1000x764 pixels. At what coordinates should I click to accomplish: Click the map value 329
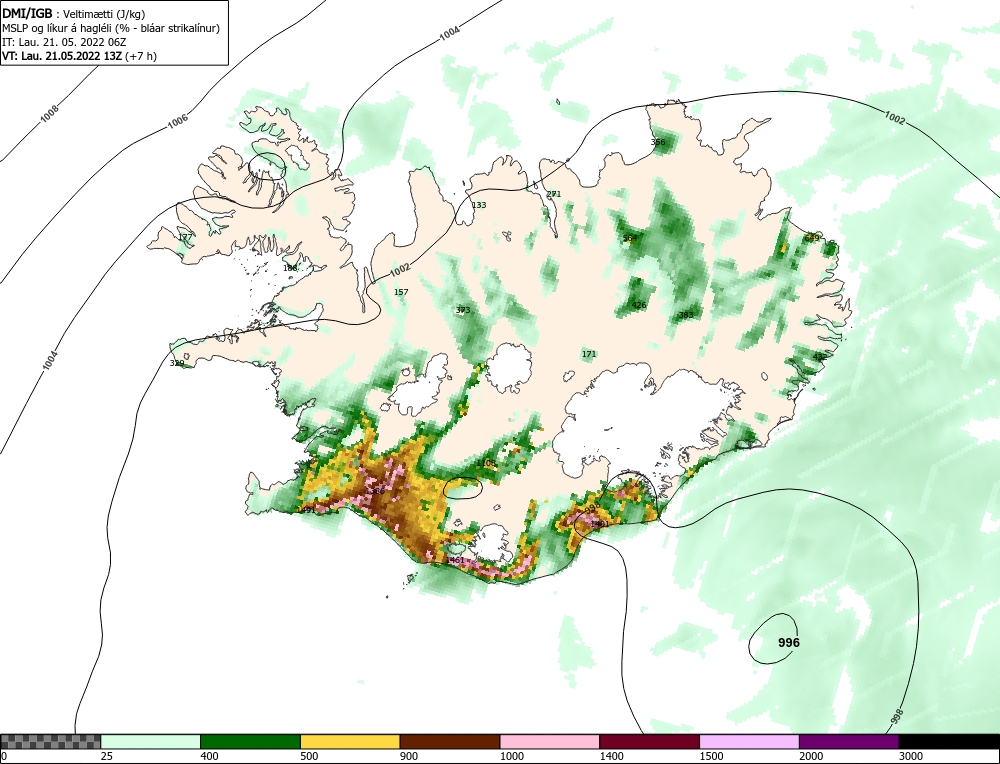click(177, 364)
